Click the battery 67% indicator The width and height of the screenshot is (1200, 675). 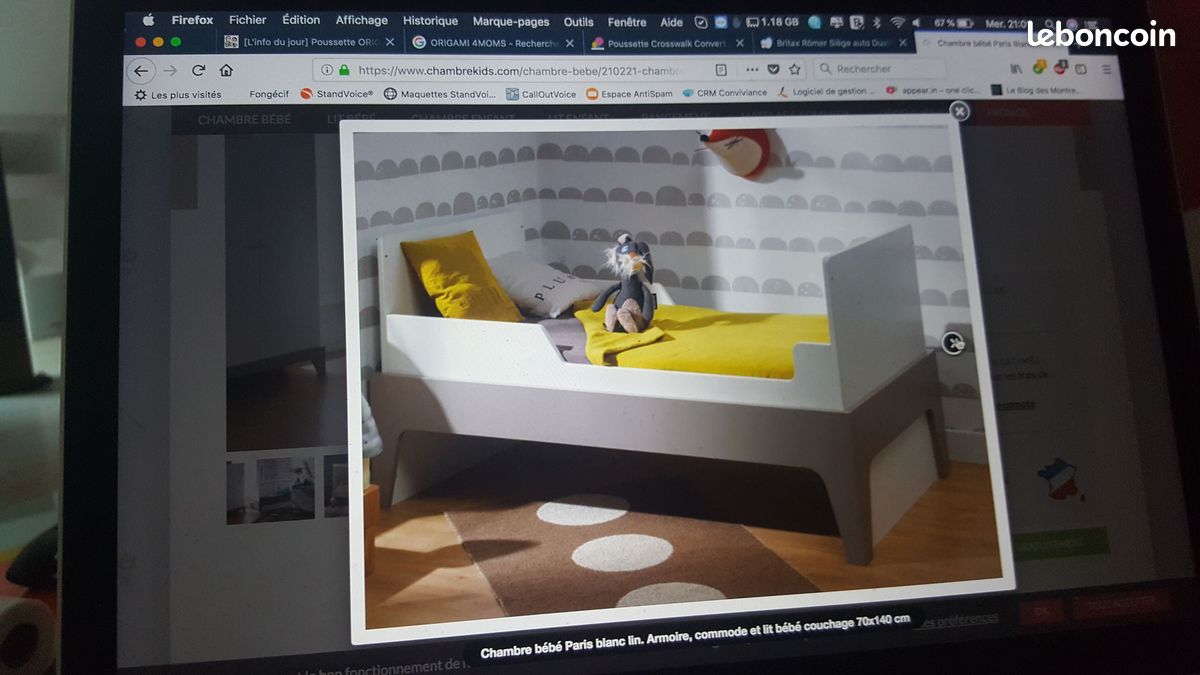[954, 23]
